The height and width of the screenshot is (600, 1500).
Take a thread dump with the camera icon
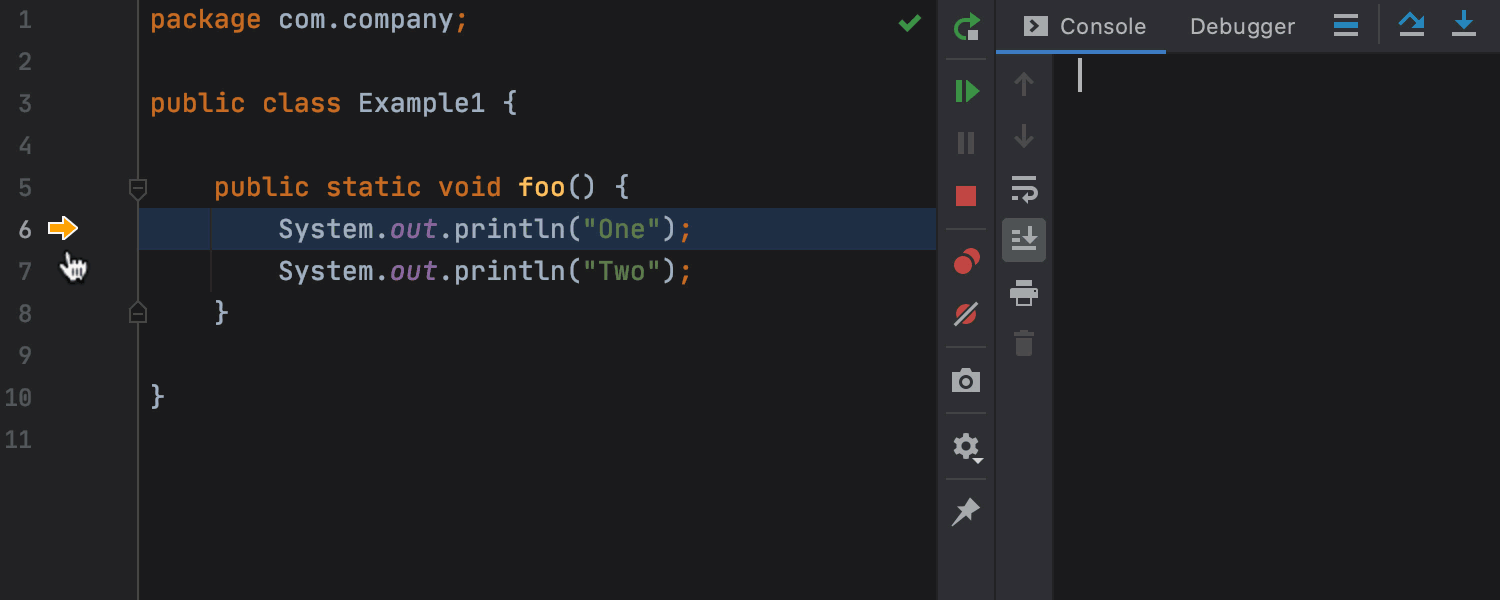(x=965, y=380)
